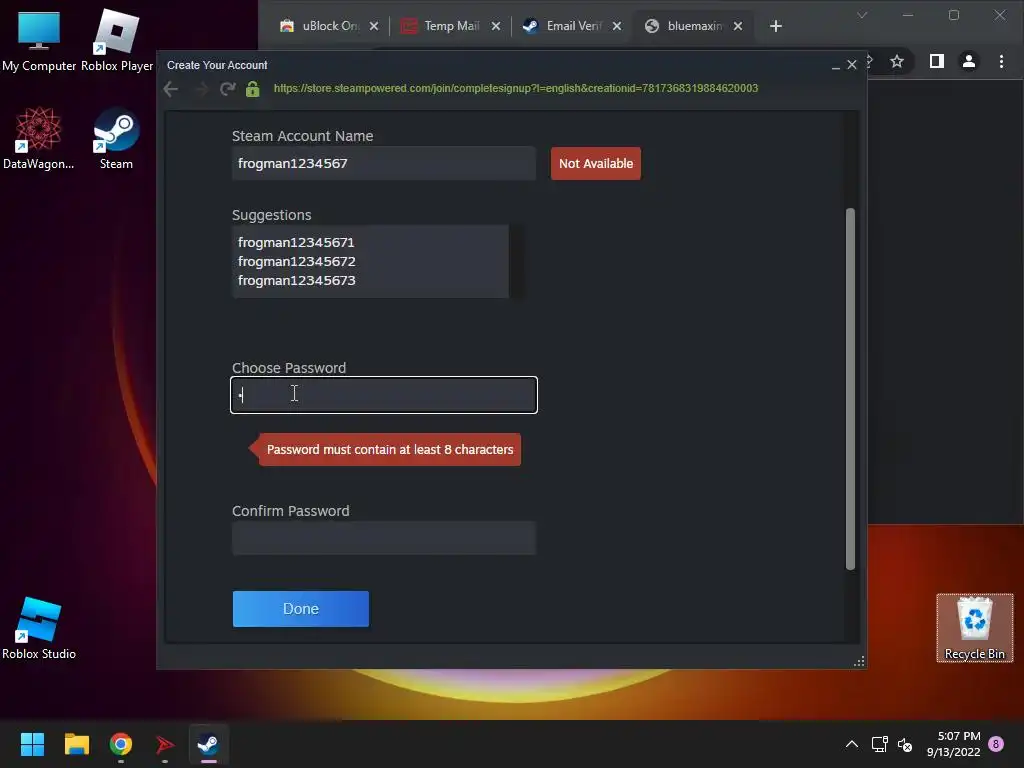The height and width of the screenshot is (768, 1024).
Task: Click the Windows Start button
Action: tap(32, 744)
